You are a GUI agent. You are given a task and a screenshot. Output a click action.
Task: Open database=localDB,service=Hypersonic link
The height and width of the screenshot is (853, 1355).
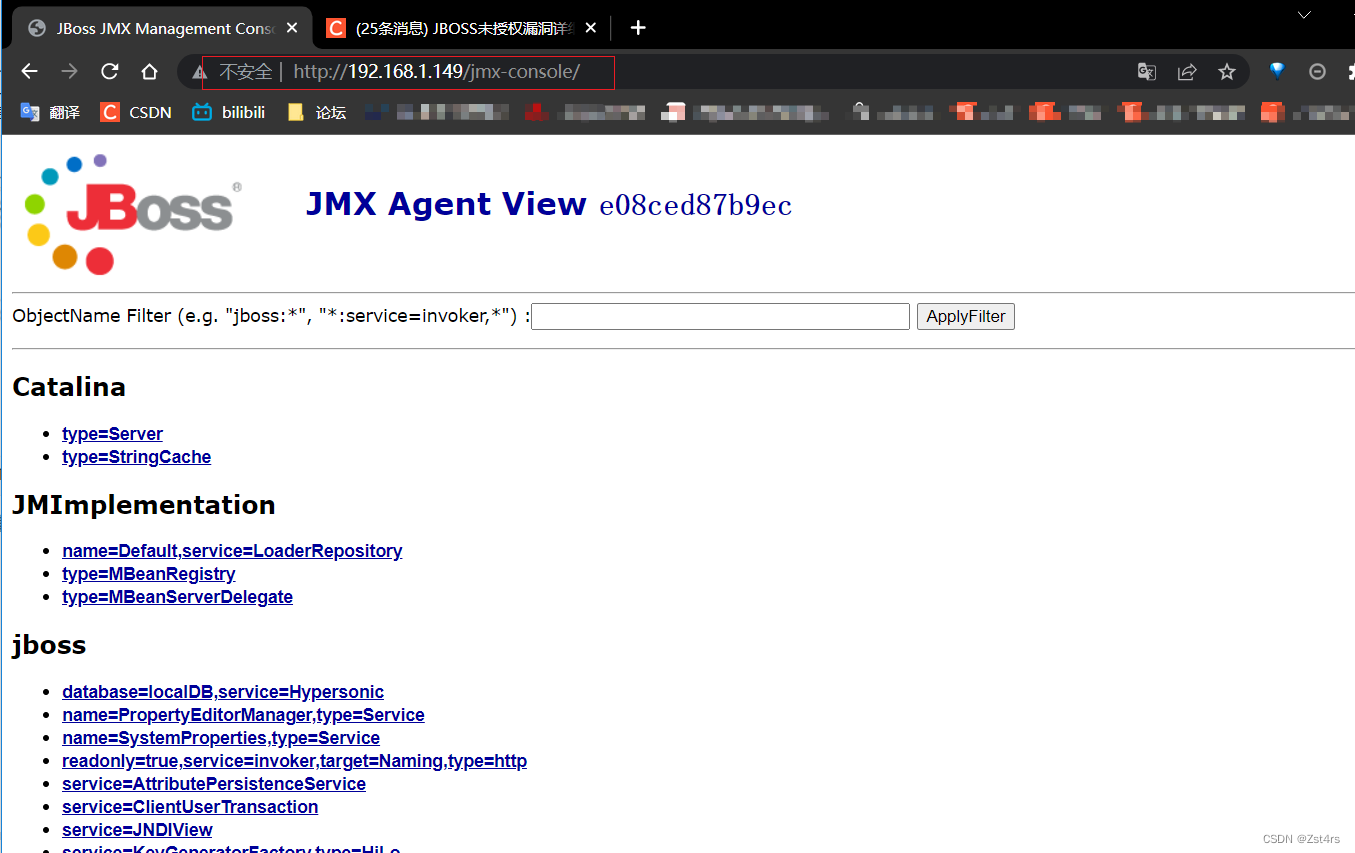tap(223, 692)
